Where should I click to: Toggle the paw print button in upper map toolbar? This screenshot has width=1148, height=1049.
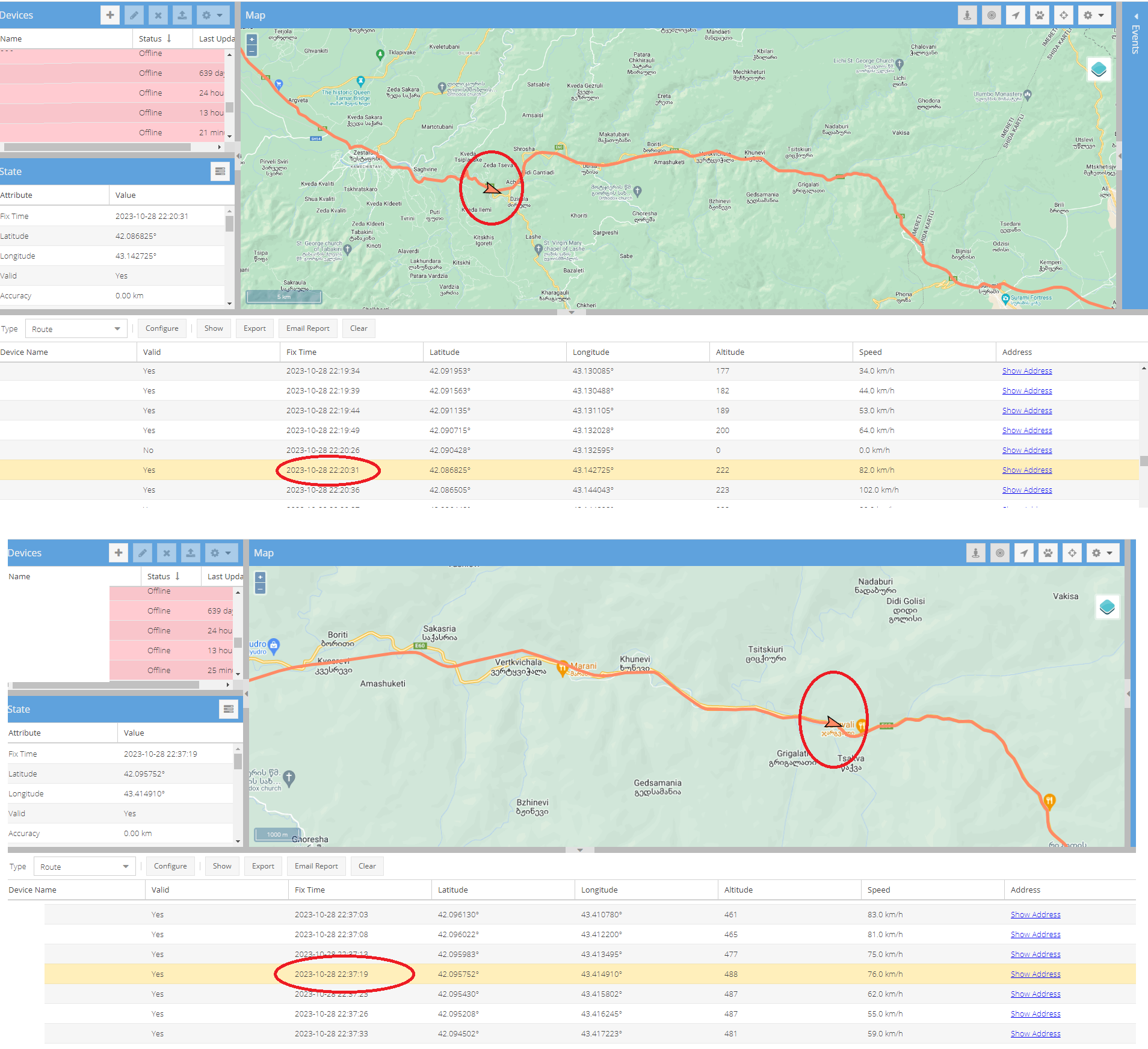1040,15
